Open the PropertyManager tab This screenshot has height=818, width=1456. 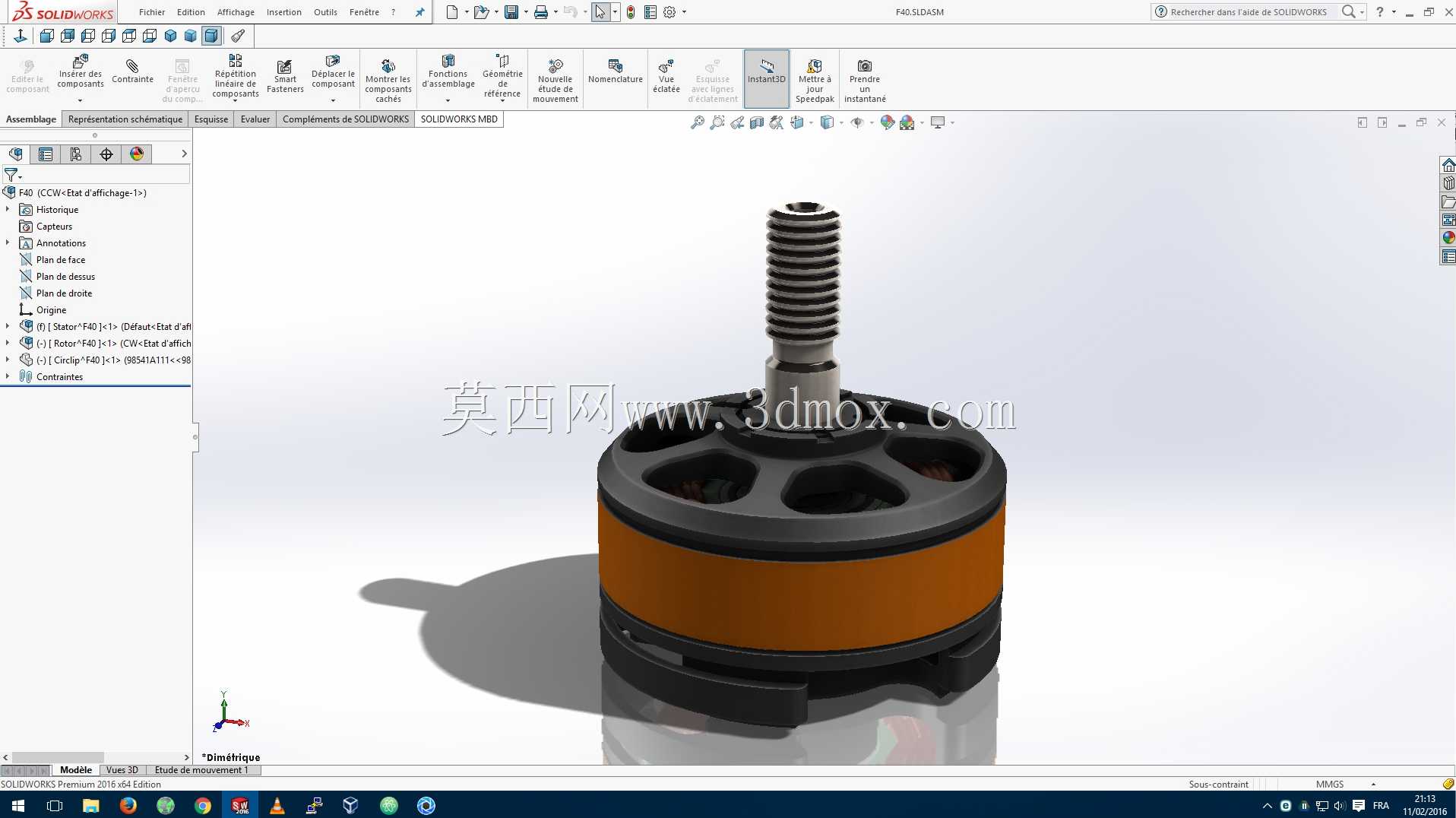tap(46, 154)
